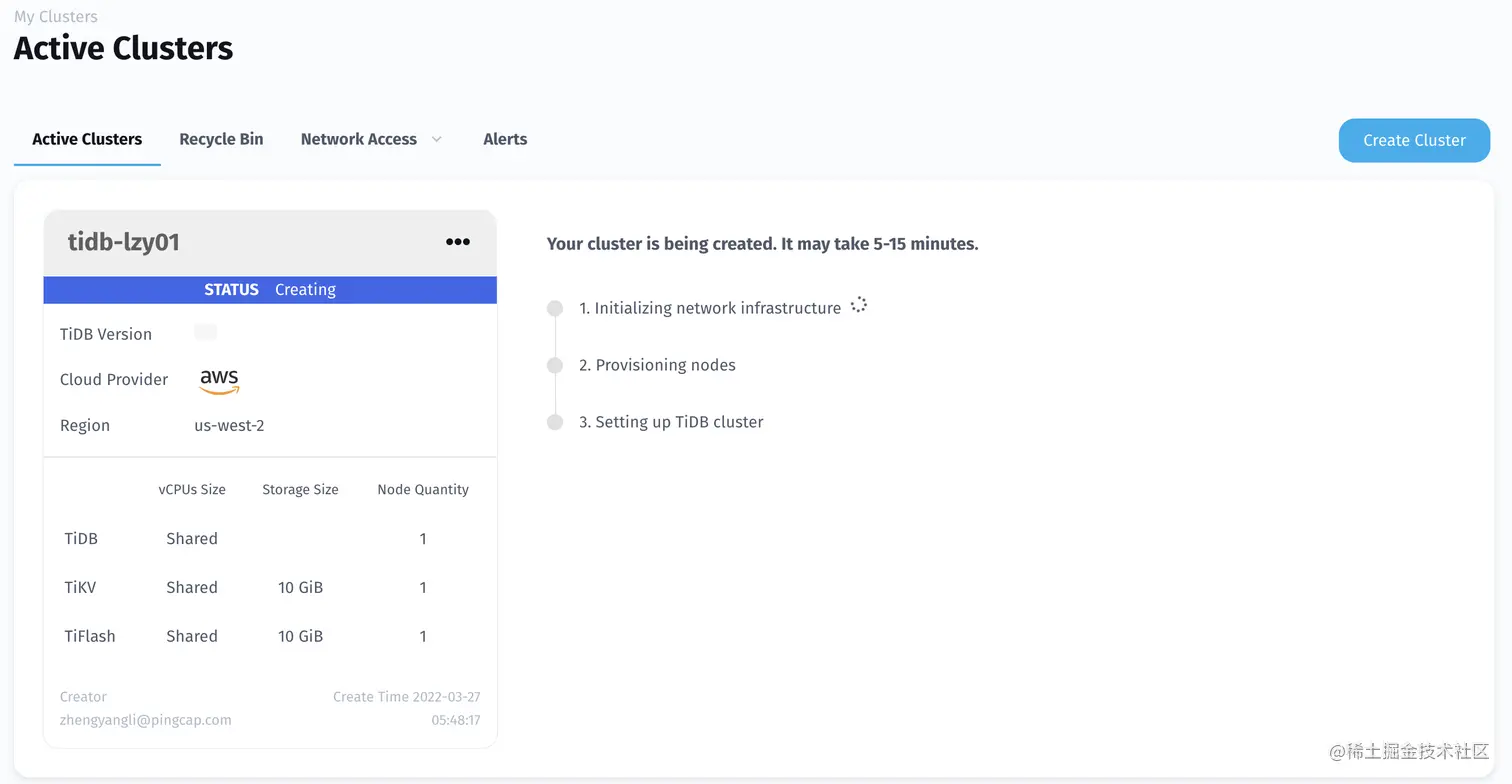The height and width of the screenshot is (784, 1512).
Task: Click the loading spinner beside network infrastructure
Action: pyautogui.click(x=858, y=306)
